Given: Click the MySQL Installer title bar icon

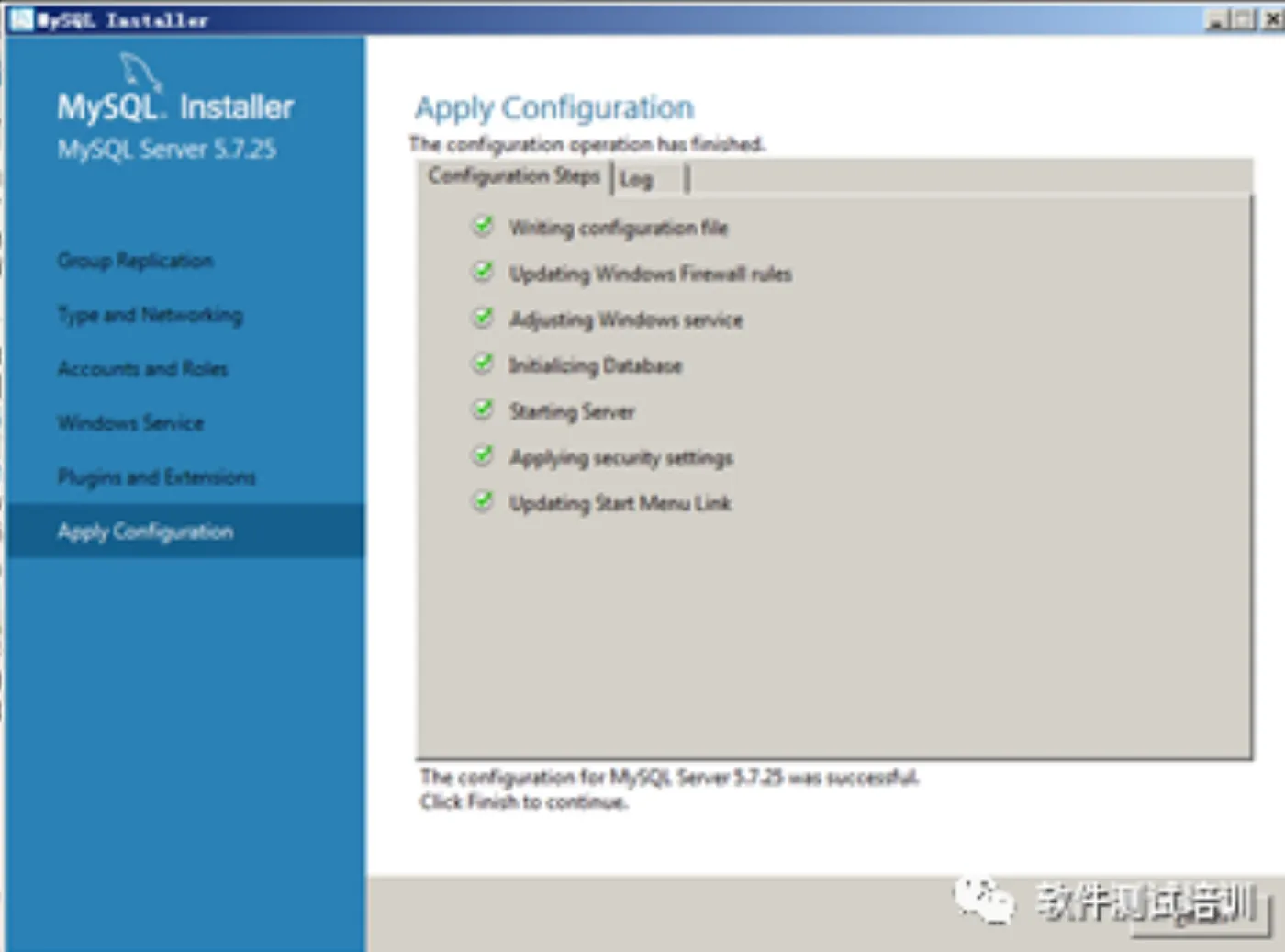Looking at the screenshot, I should pyautogui.click(x=21, y=19).
